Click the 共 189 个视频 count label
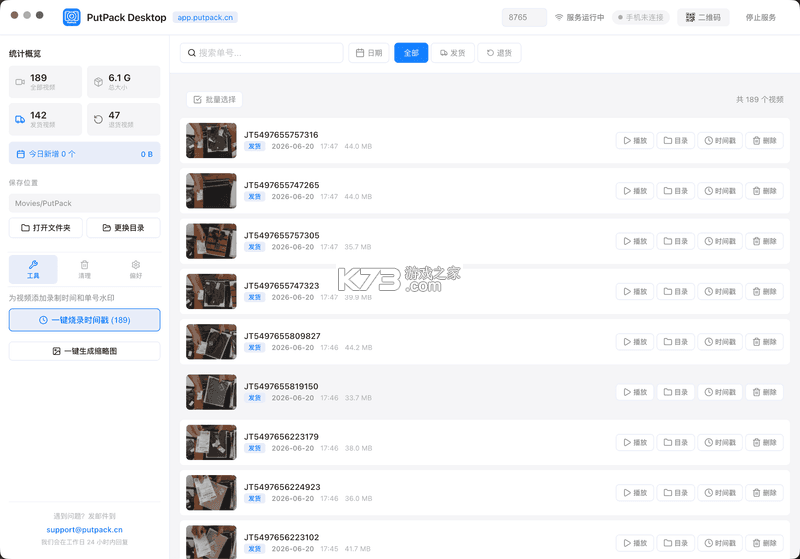800x559 pixels. (759, 99)
